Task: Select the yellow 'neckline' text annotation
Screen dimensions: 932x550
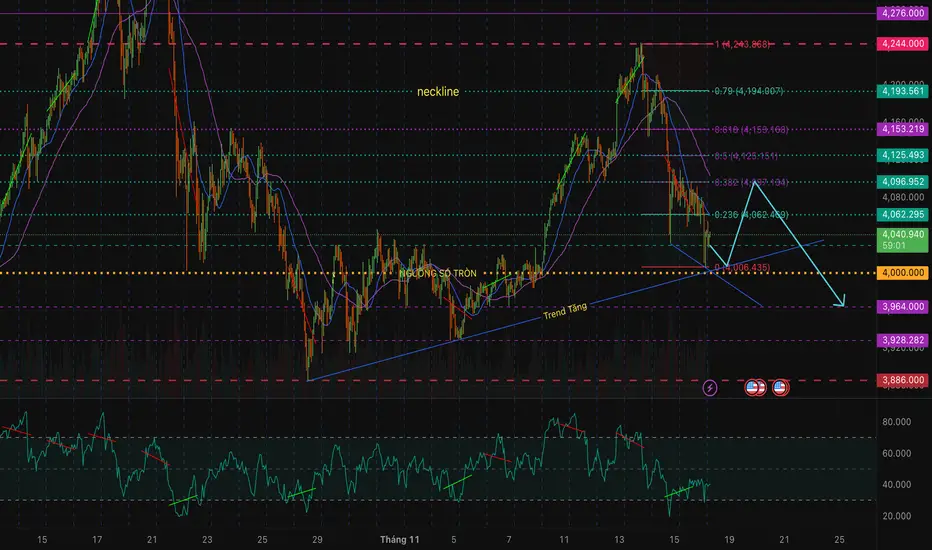Action: 437,92
